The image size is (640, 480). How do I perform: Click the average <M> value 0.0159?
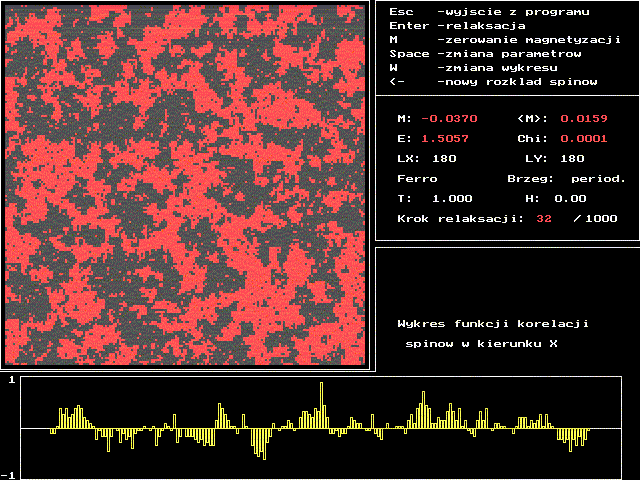point(584,118)
